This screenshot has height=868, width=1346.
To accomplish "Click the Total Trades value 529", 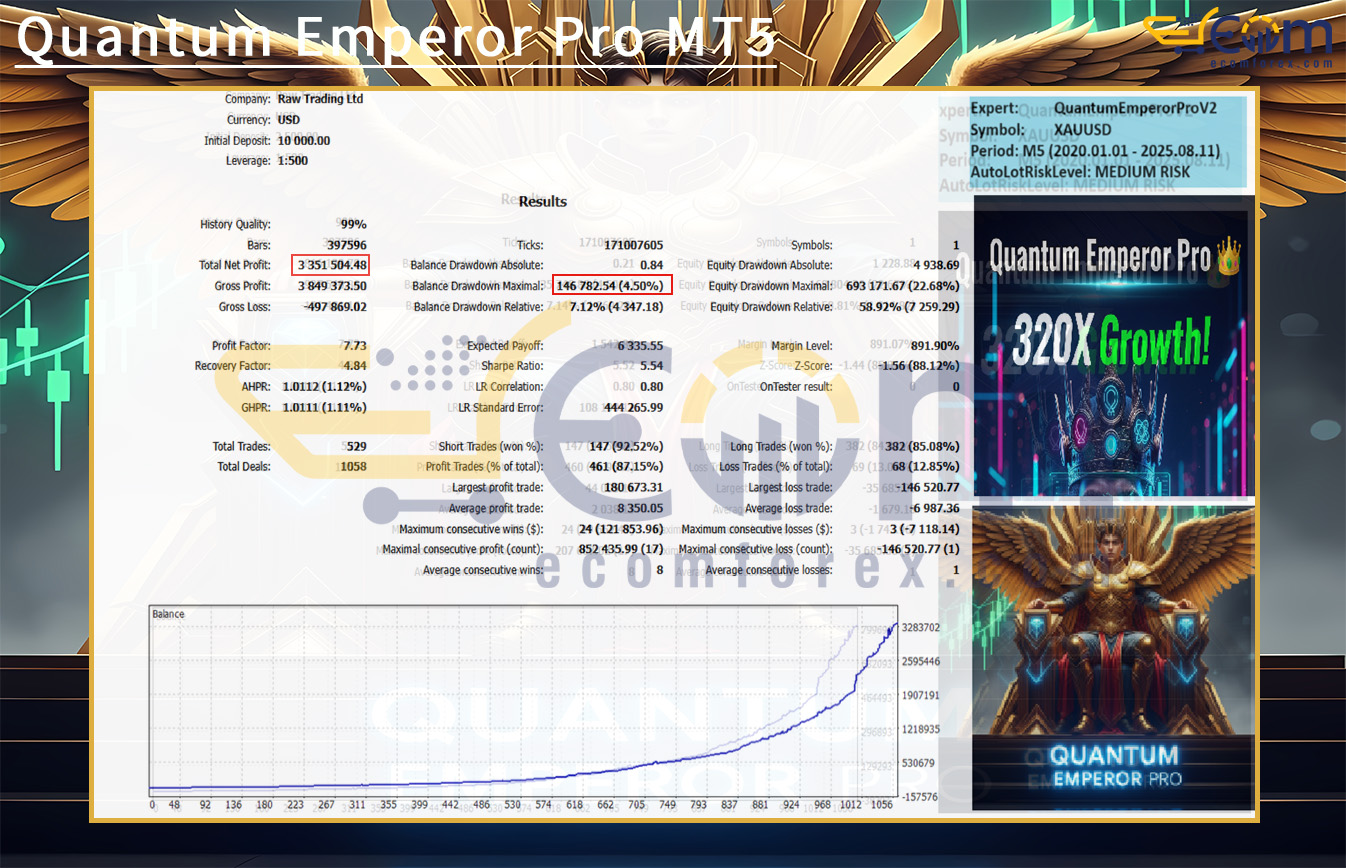I will pyautogui.click(x=355, y=446).
